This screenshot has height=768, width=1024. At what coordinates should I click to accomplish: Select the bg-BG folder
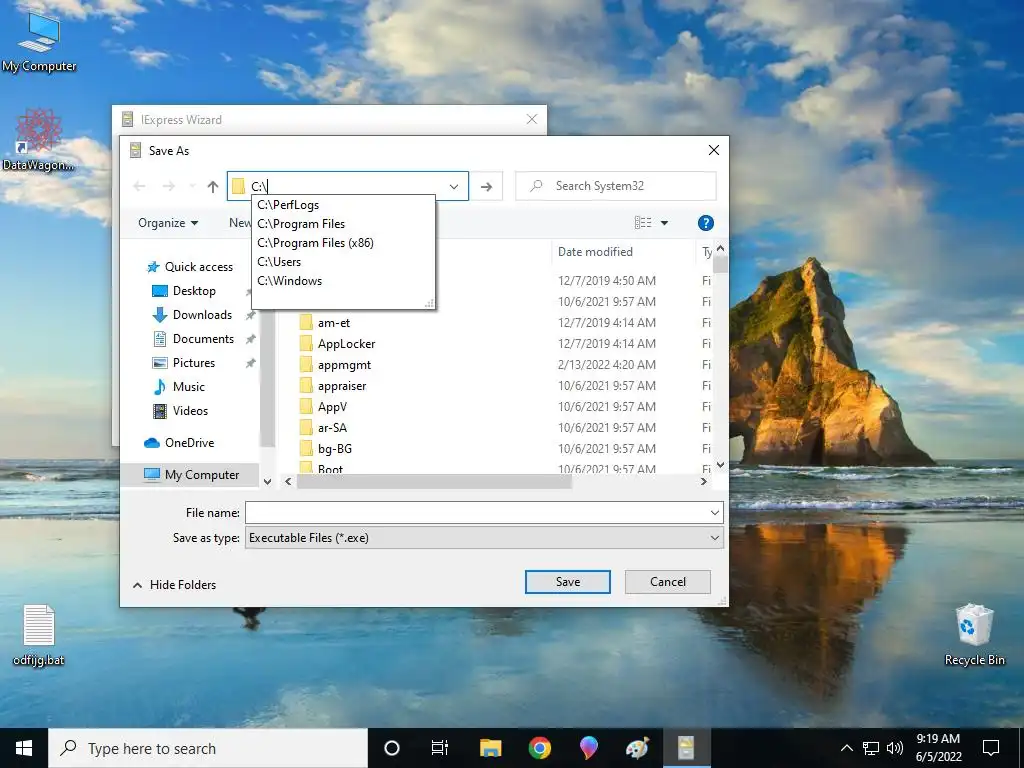[326, 449]
